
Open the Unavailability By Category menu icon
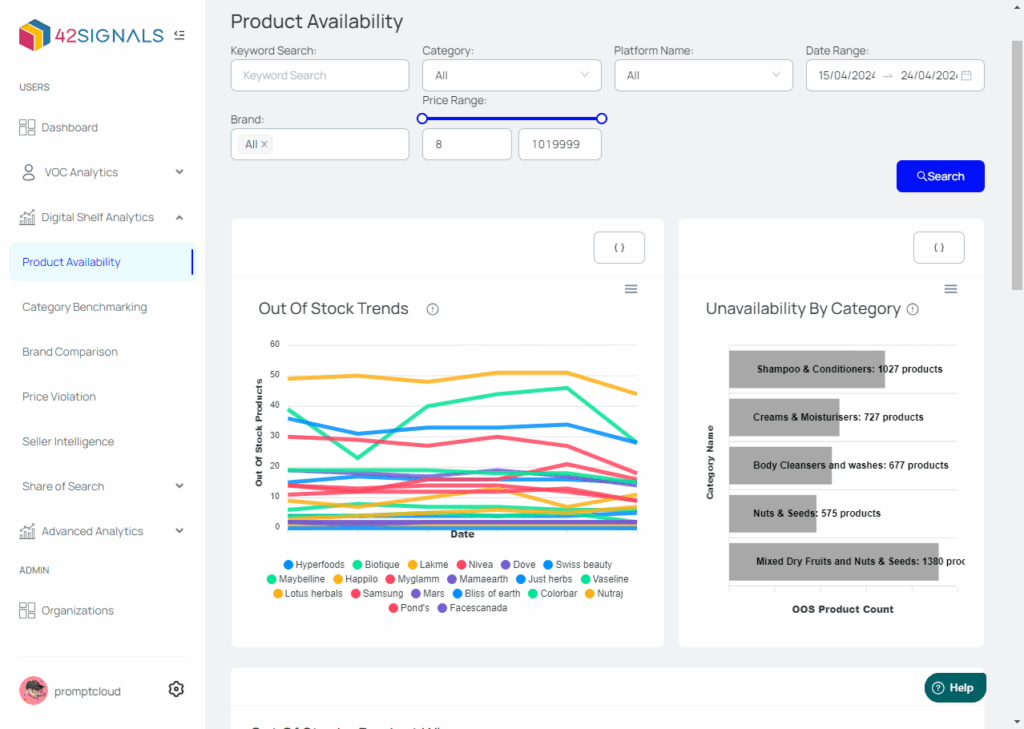[x=950, y=288]
